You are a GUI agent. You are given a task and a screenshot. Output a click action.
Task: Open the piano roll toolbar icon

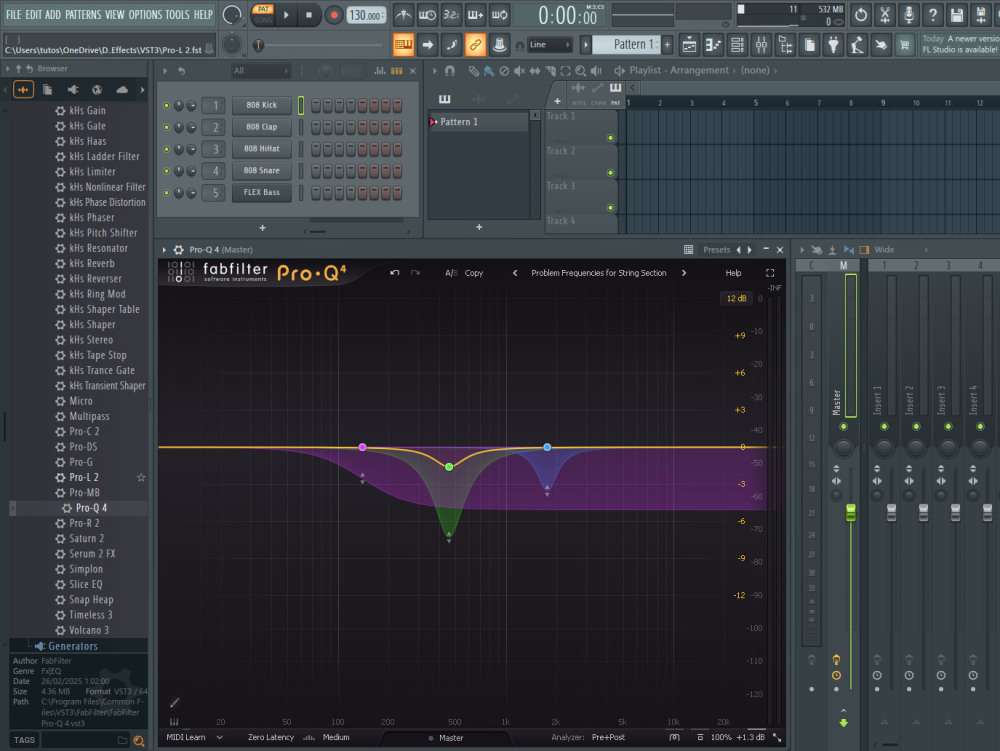tap(713, 45)
